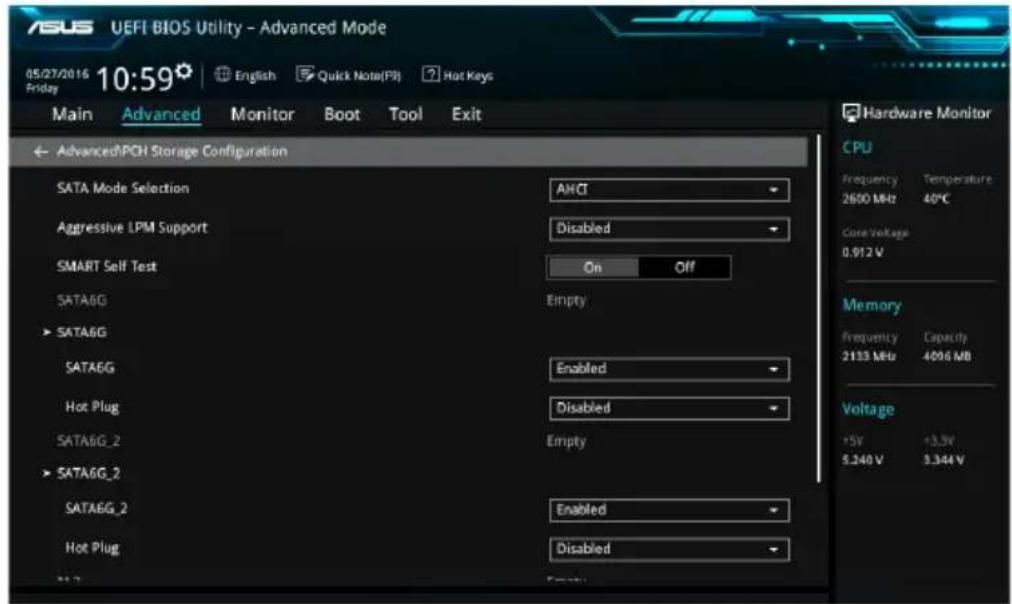Screen dimensions: 1012x604
Task: Select the Aggressive LPM Support label
Action: [x=132, y=228]
